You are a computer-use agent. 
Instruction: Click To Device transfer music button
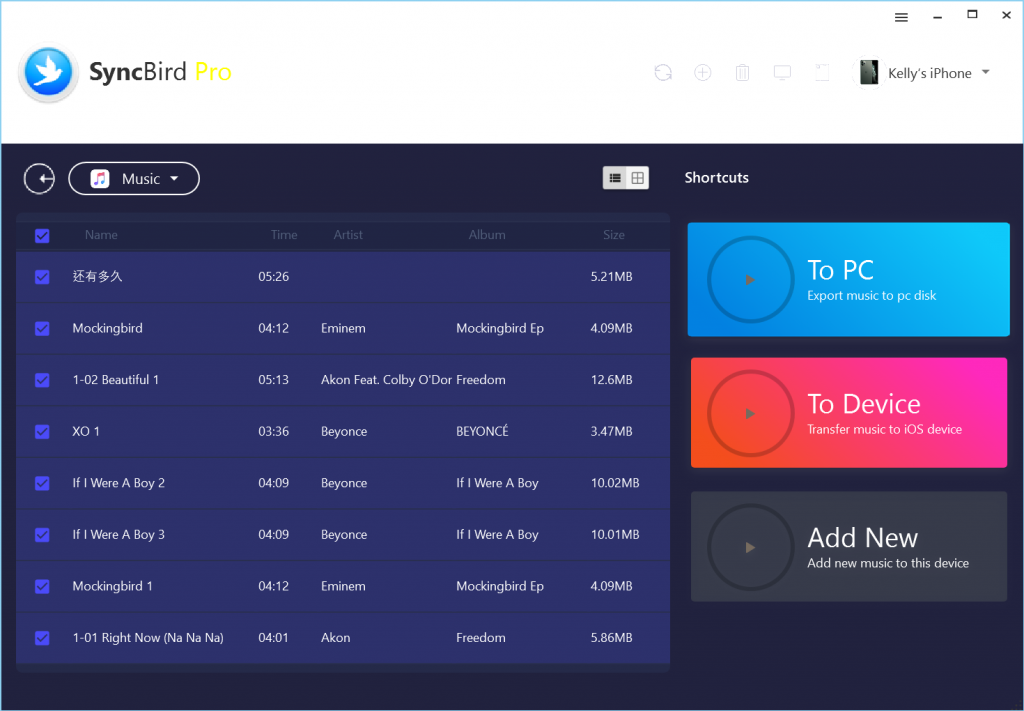point(848,413)
